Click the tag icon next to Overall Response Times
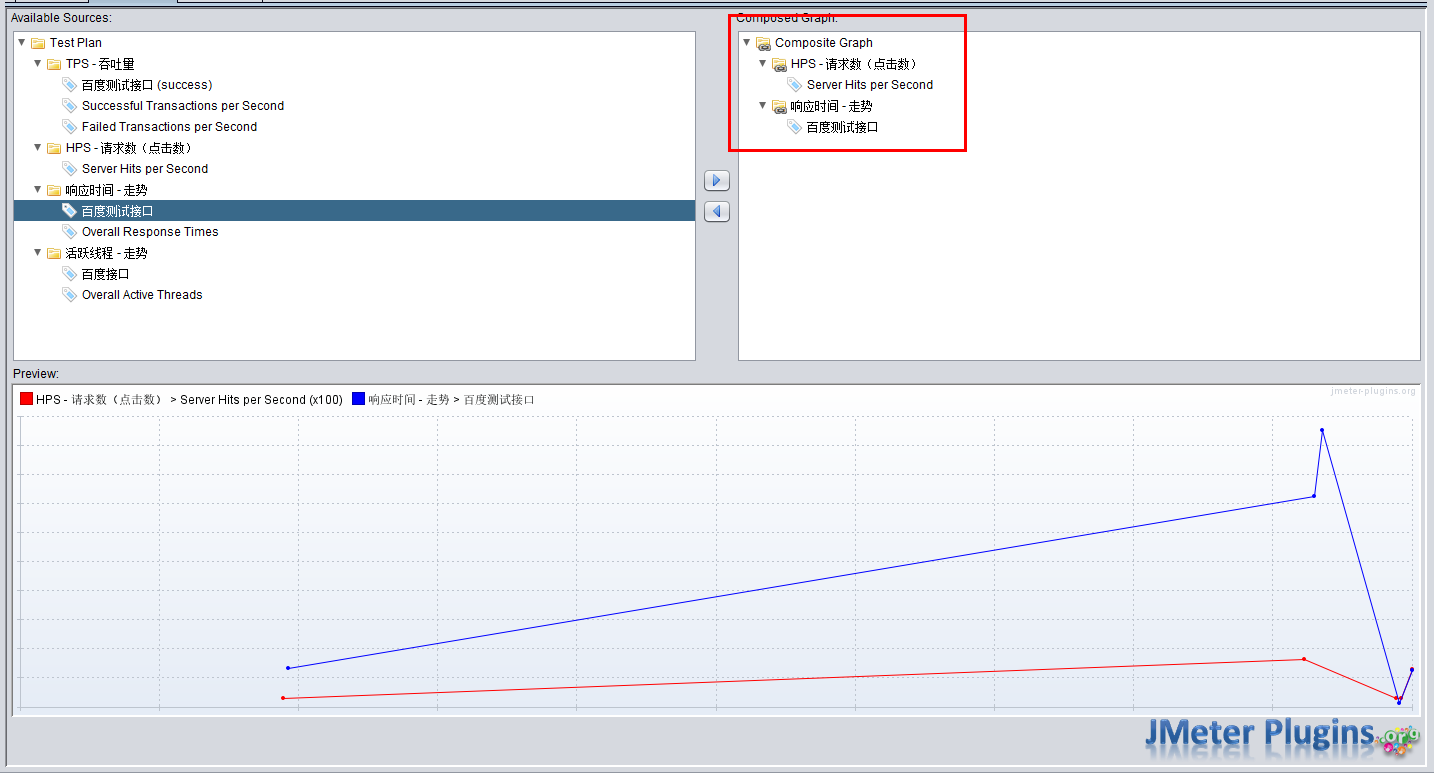This screenshot has height=773, width=1434. pos(70,231)
